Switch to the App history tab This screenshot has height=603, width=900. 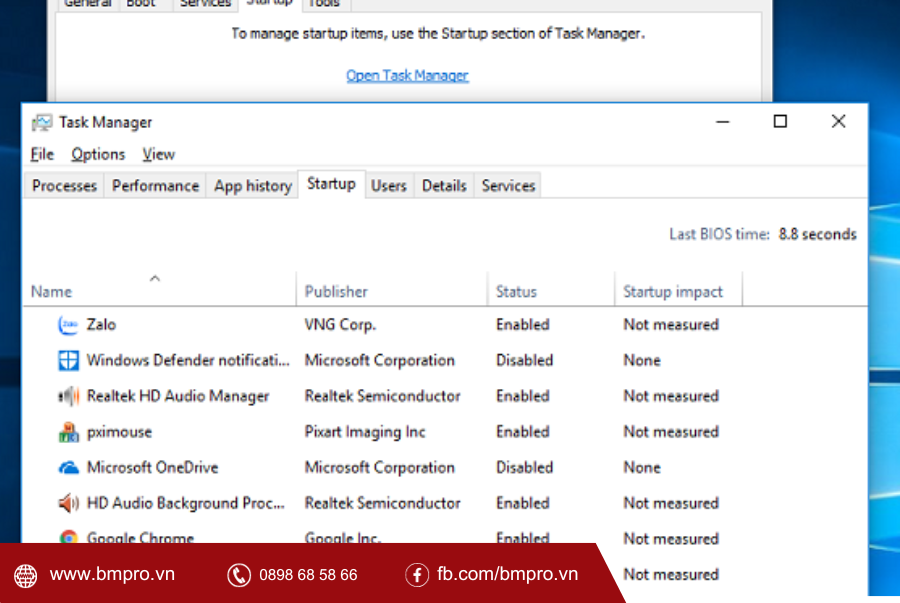coord(253,185)
